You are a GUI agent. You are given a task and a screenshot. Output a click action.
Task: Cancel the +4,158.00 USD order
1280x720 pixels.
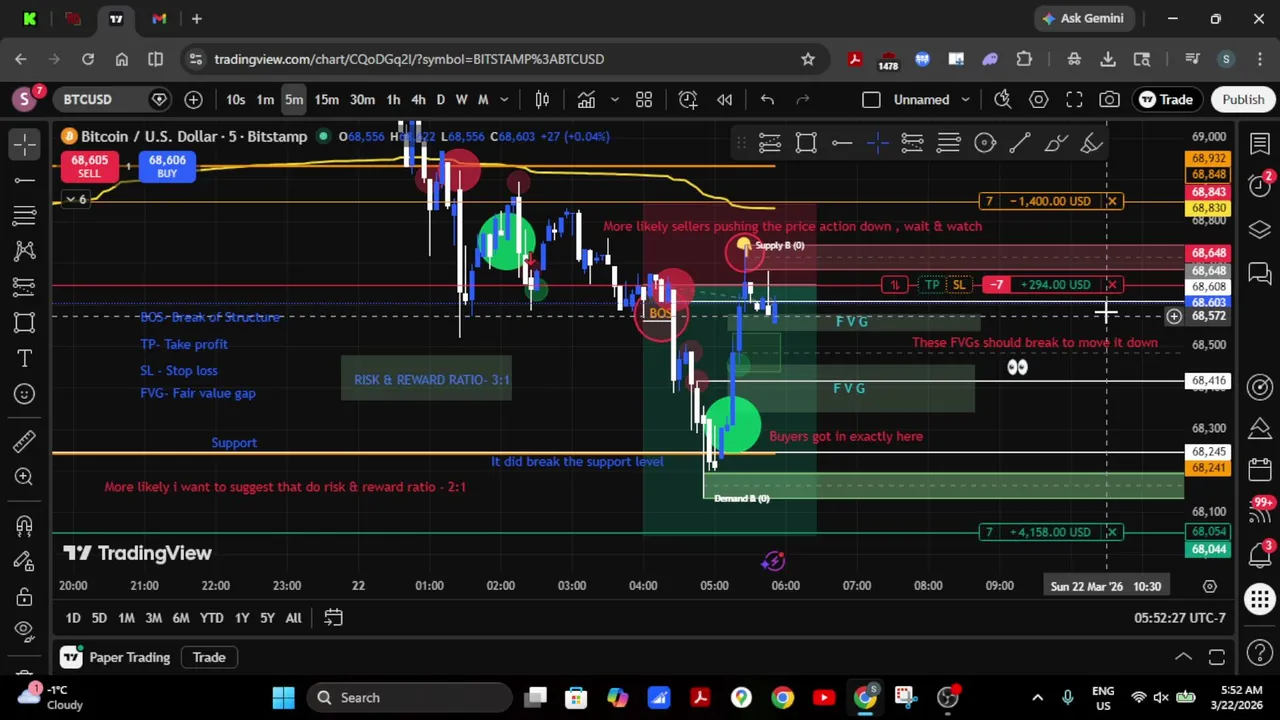[1111, 532]
